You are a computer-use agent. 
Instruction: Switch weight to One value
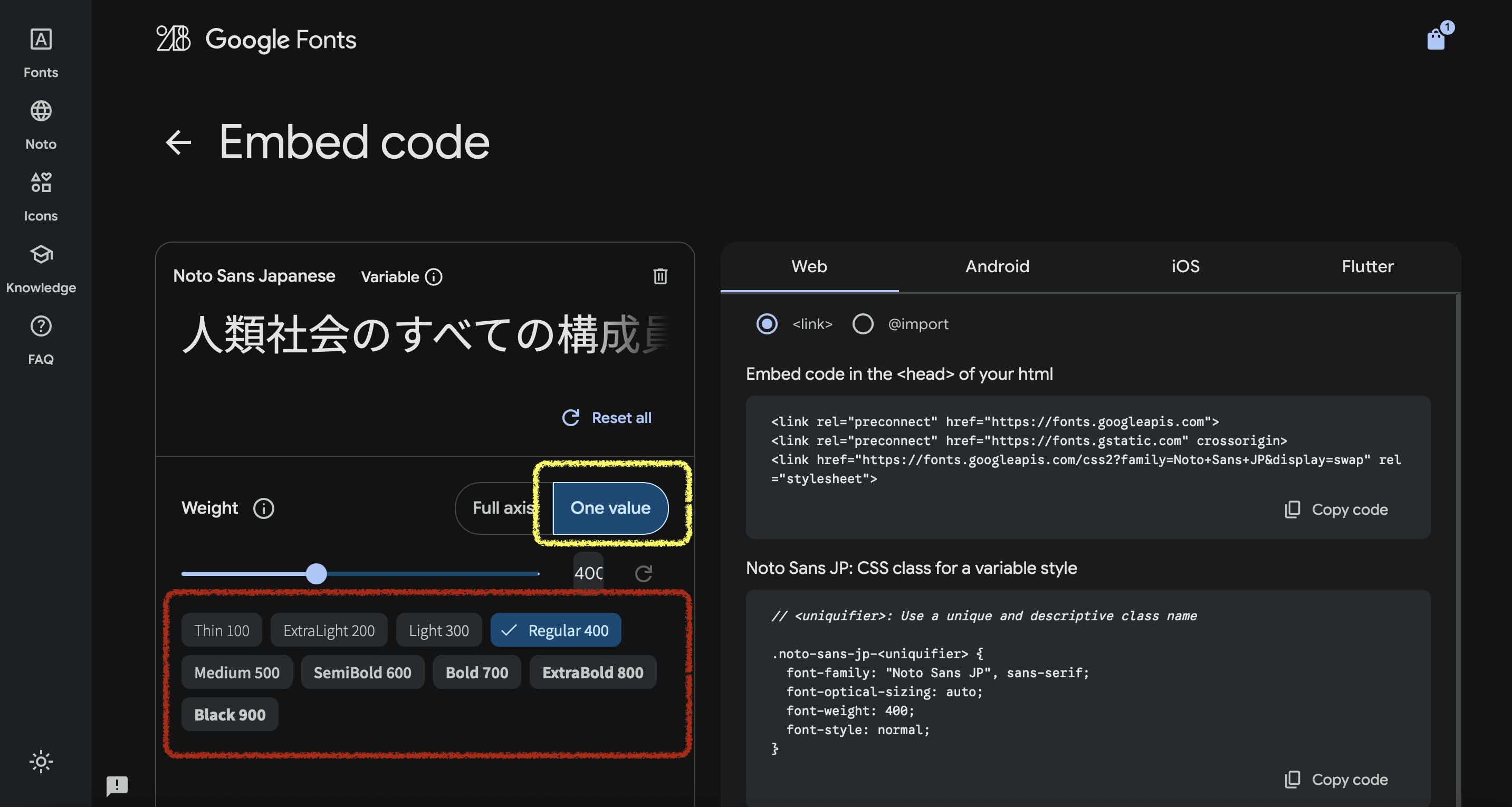point(610,508)
